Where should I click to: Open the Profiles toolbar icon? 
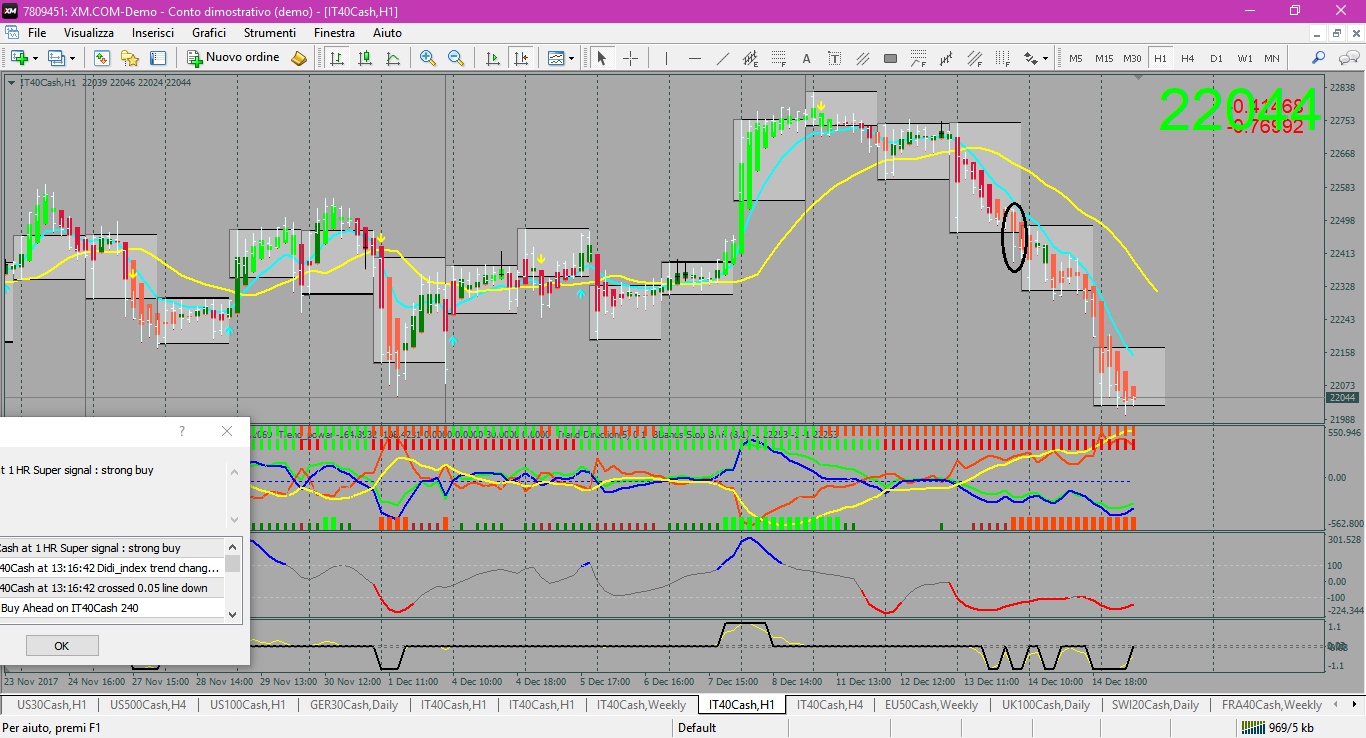click(x=56, y=58)
